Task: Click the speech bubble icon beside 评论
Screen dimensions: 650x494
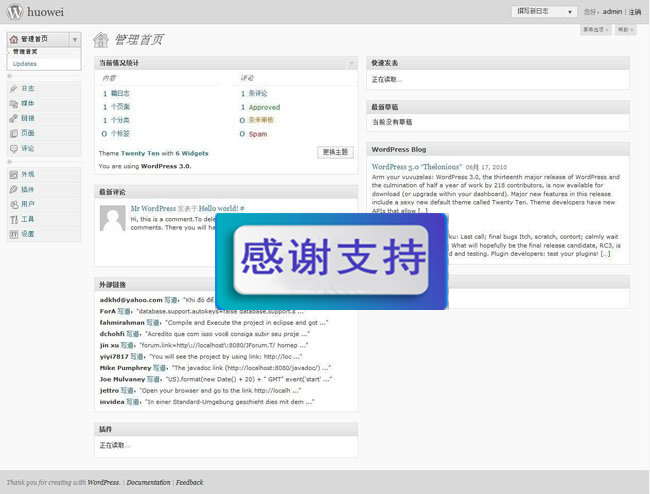Action: coord(14,148)
